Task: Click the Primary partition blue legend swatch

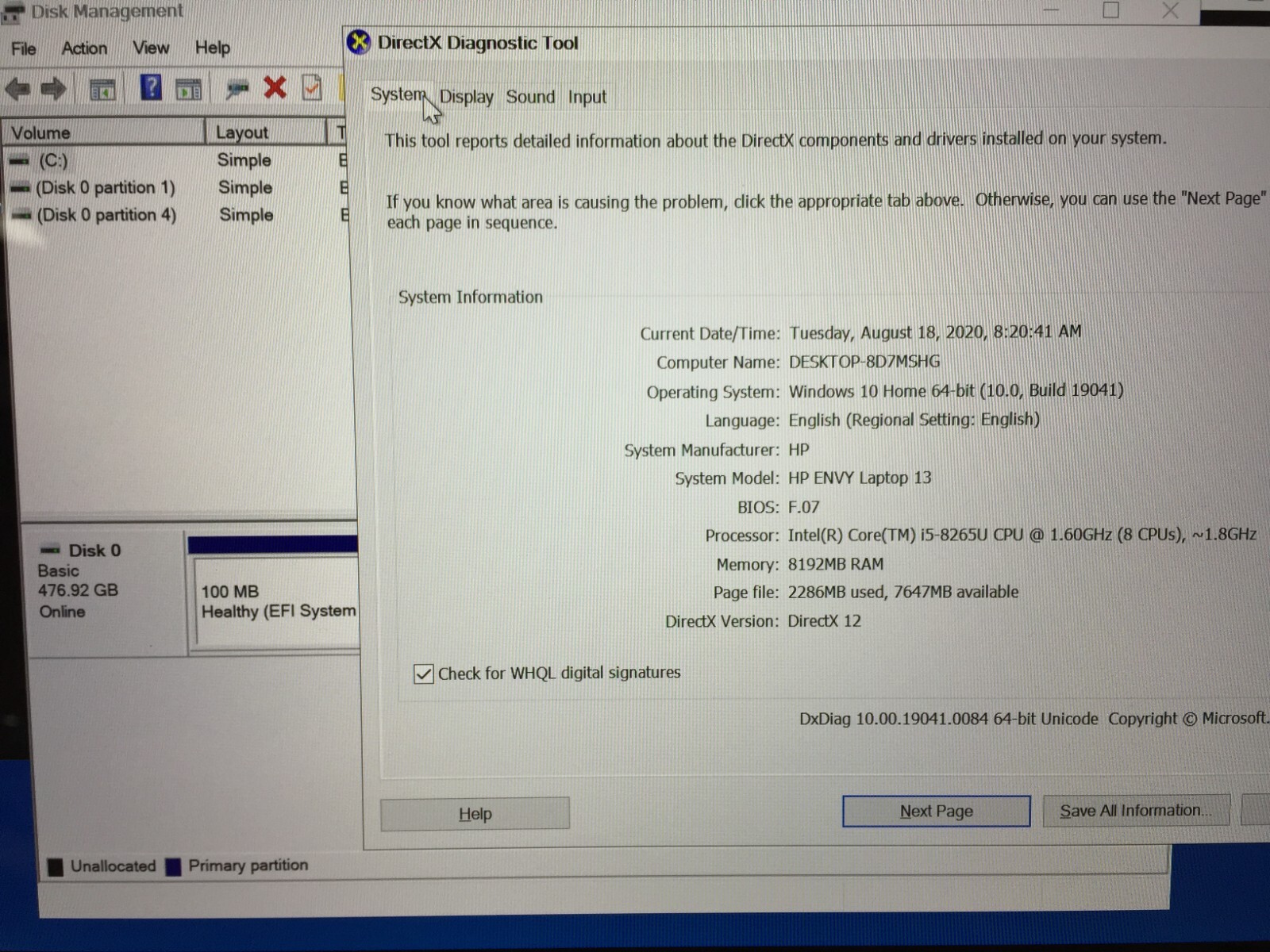Action: pyautogui.click(x=174, y=866)
